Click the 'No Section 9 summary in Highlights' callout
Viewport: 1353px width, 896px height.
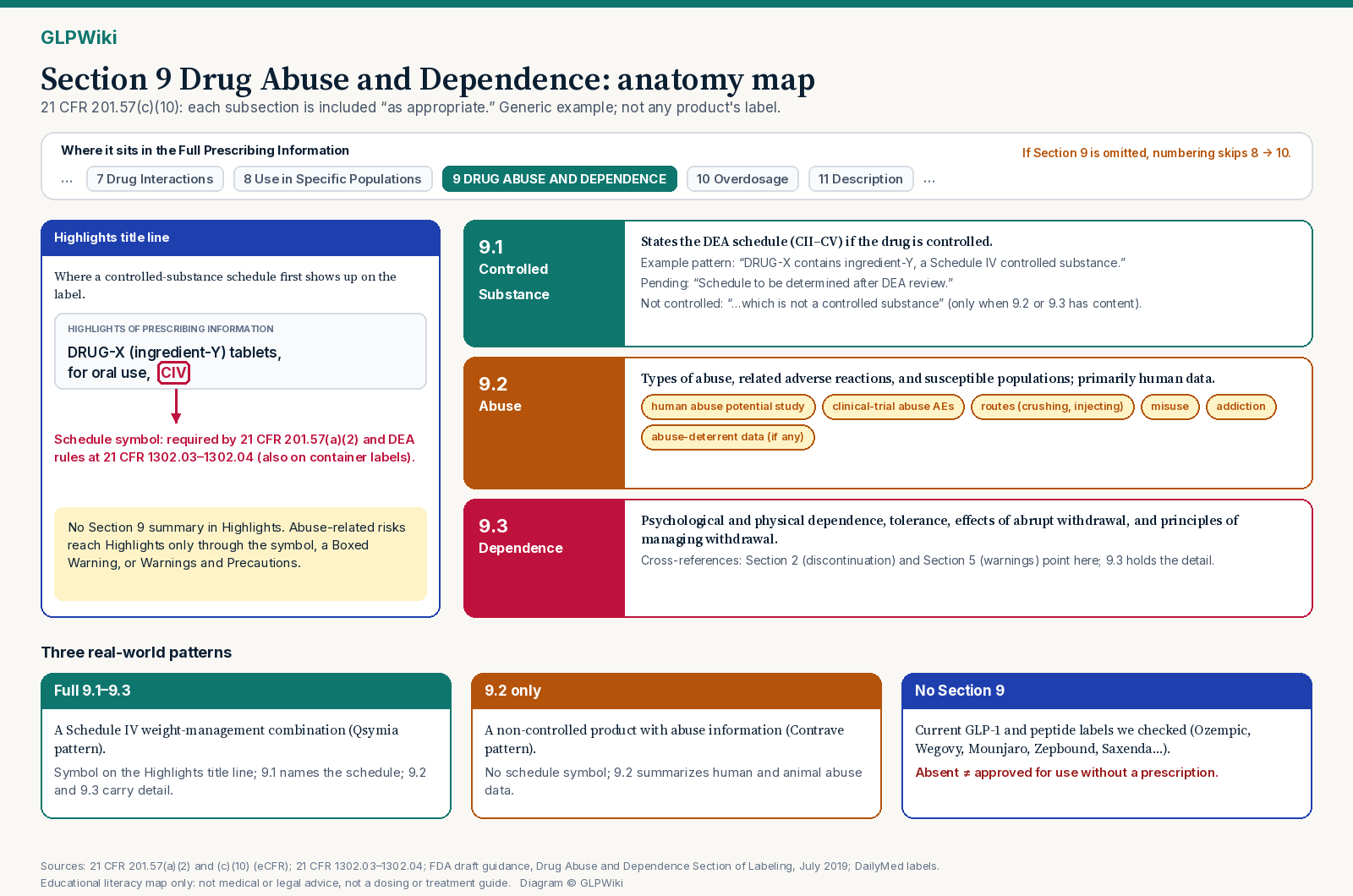point(240,554)
